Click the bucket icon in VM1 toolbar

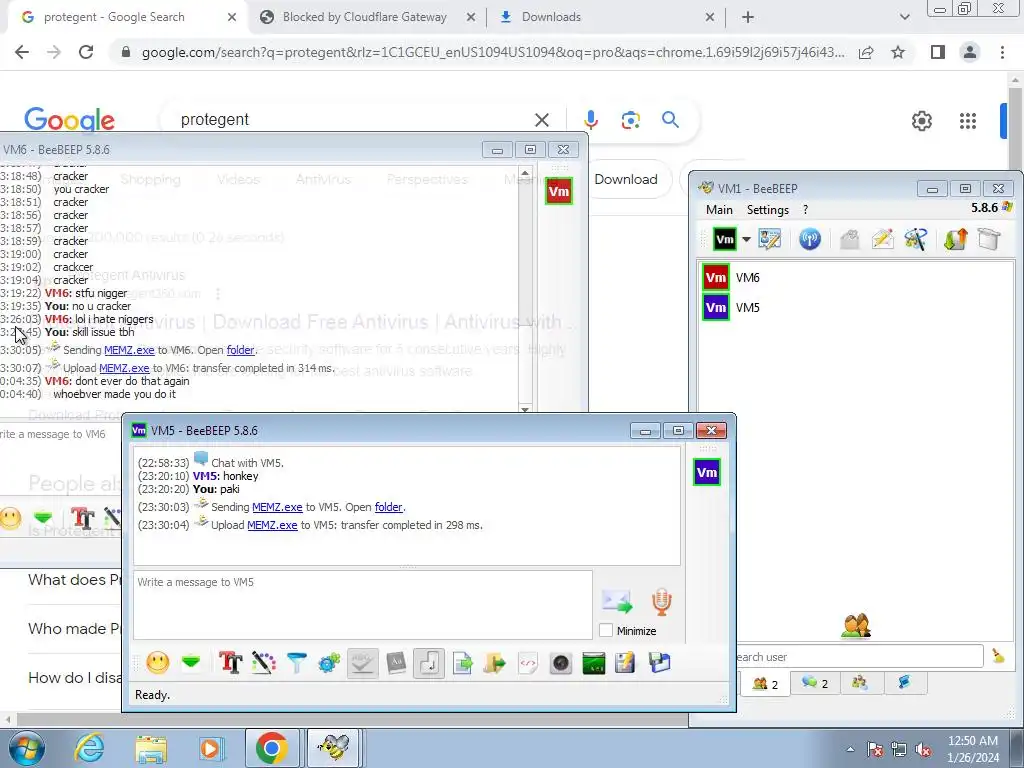[x=989, y=240]
